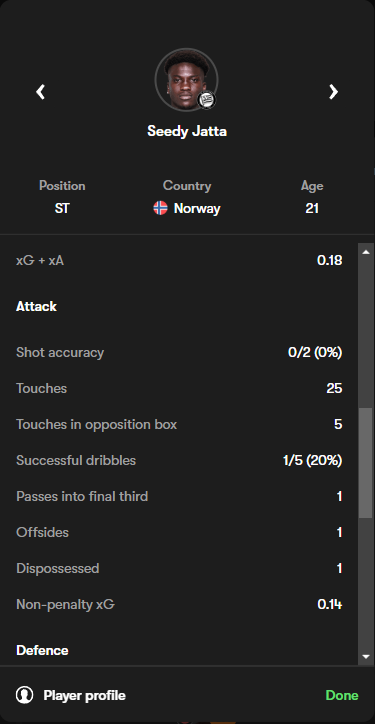Go to previous player with left arrow
Viewport: 375px width, 724px height.
[41, 92]
